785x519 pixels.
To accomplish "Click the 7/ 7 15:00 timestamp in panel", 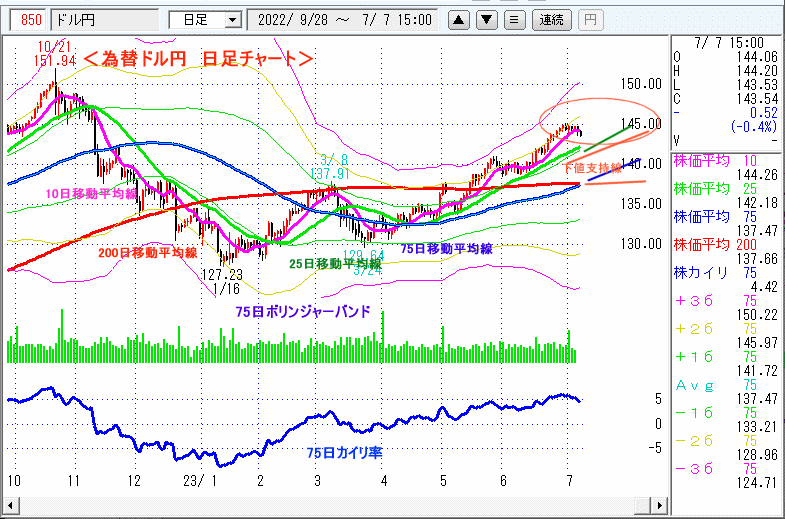I will pyautogui.click(x=729, y=43).
